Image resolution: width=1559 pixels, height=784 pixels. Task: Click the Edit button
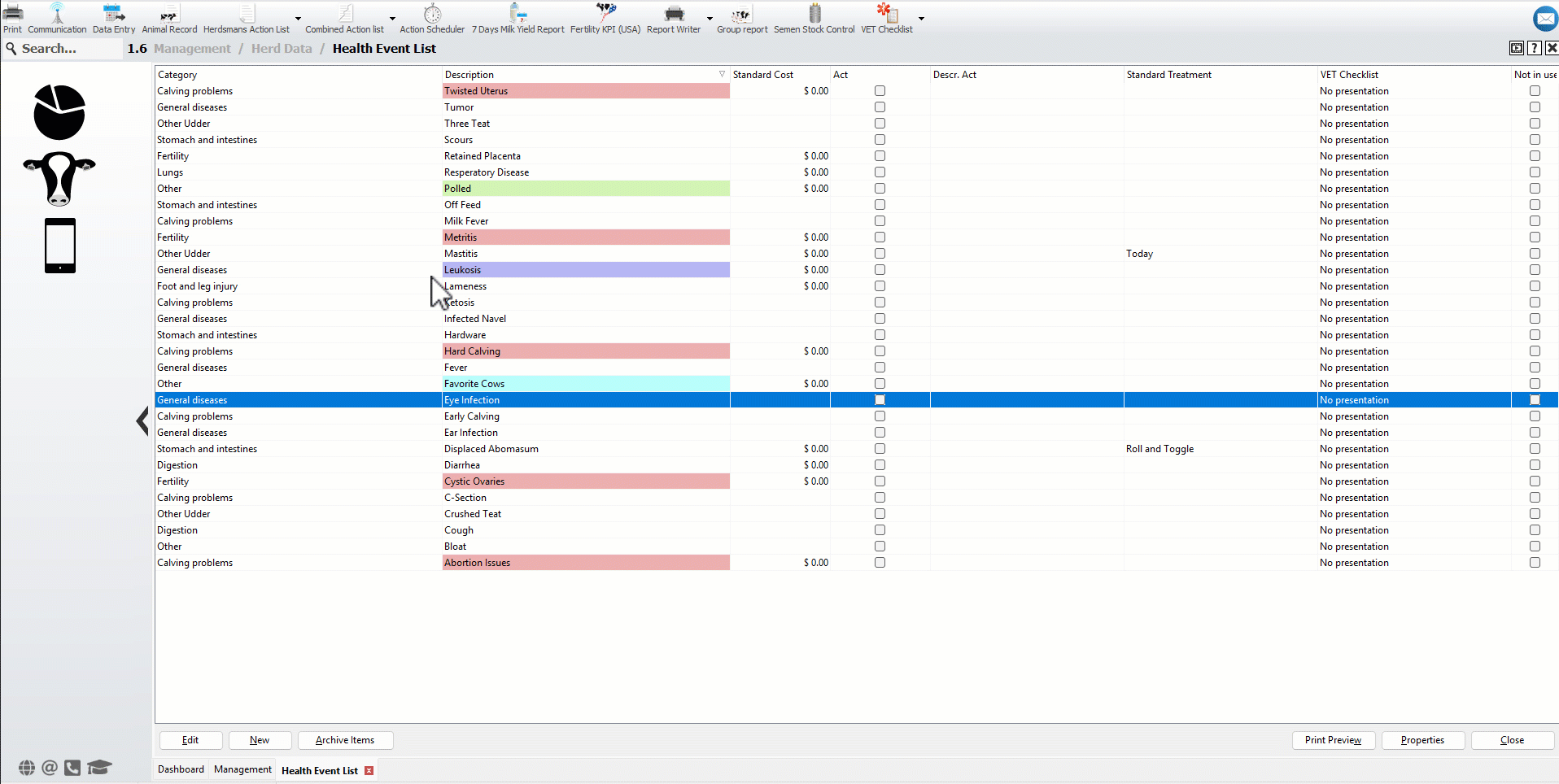pyautogui.click(x=190, y=740)
